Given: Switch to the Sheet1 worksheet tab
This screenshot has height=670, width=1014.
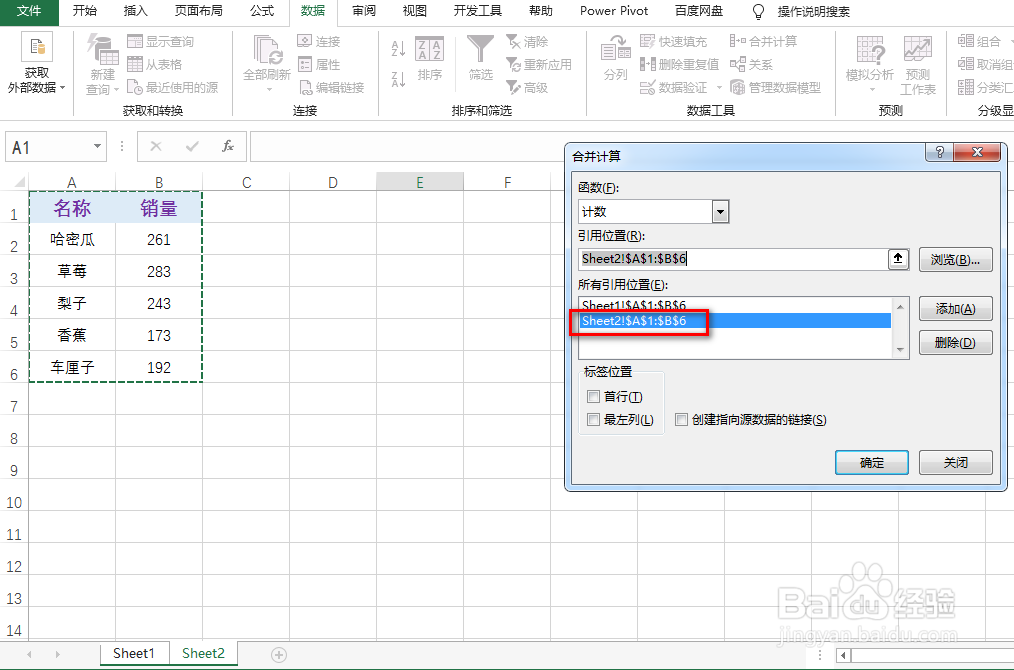Looking at the screenshot, I should point(134,652).
